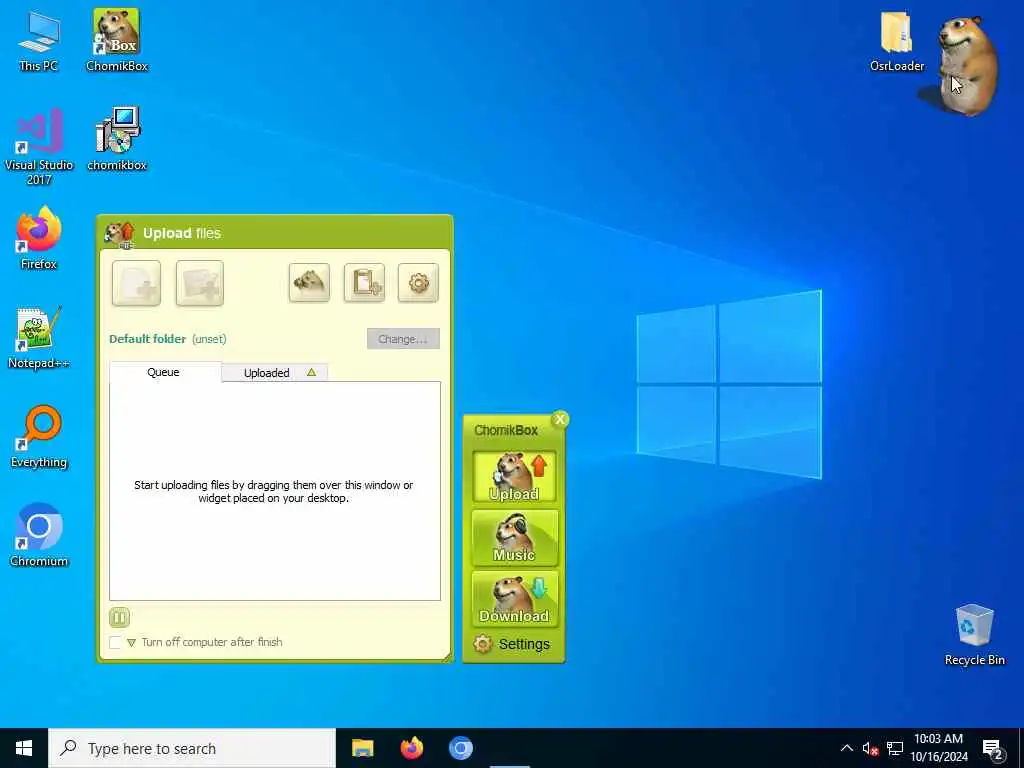Click the Change... default folder button

point(403,339)
